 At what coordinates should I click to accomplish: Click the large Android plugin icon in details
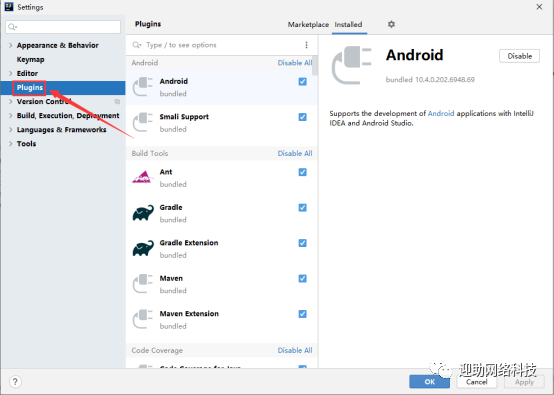click(x=352, y=65)
